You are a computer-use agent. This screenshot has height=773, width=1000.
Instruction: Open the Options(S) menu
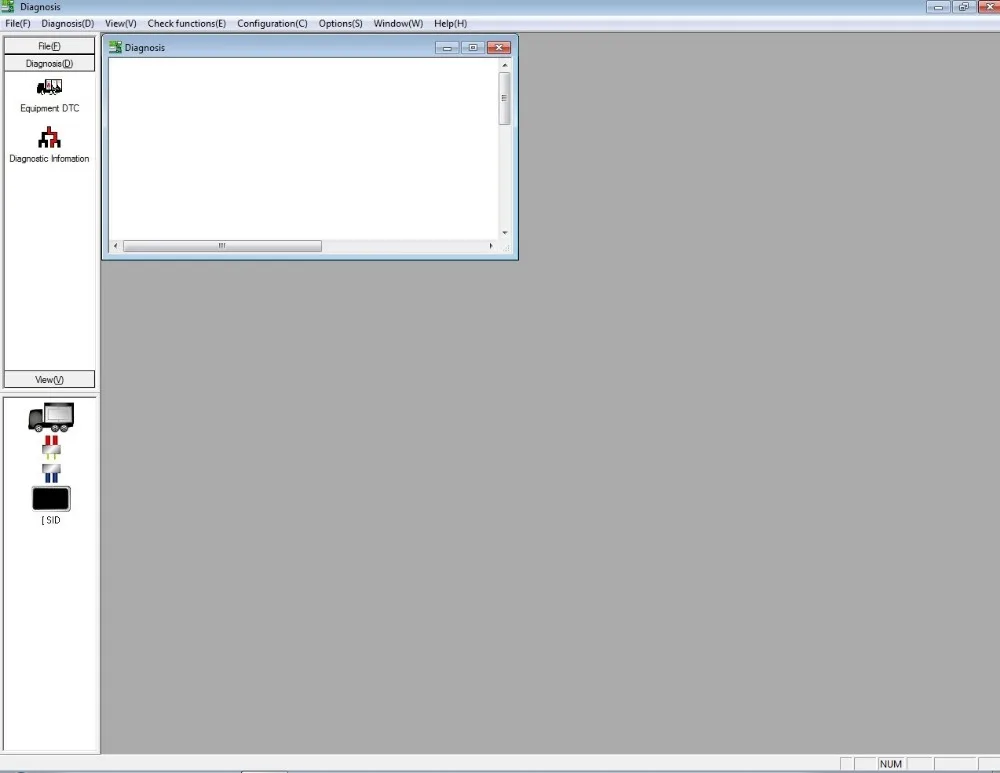tap(341, 24)
